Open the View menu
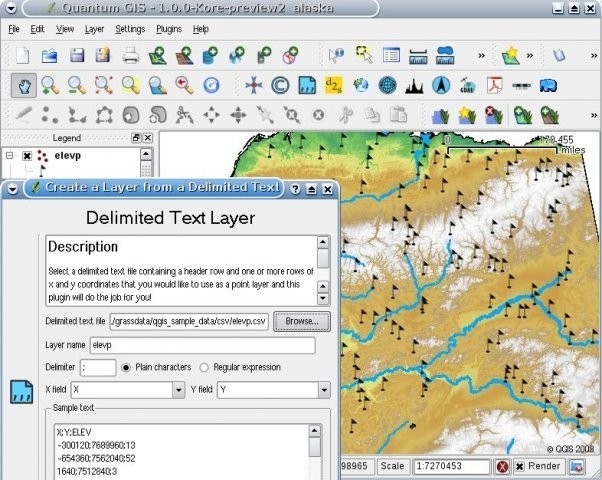This screenshot has width=602, height=480. 65,29
